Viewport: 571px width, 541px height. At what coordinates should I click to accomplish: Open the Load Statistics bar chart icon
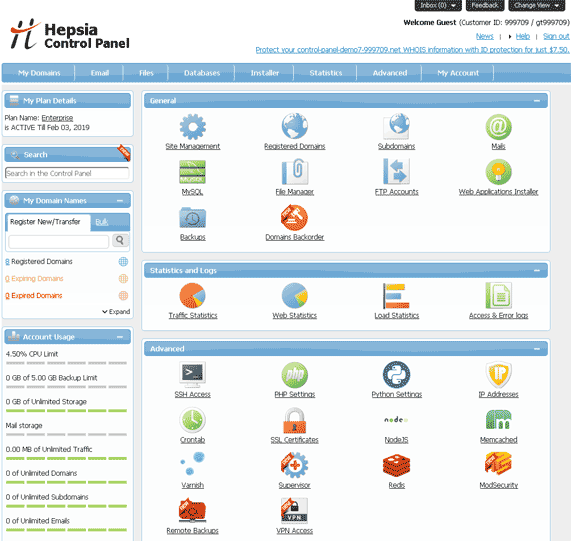[397, 295]
